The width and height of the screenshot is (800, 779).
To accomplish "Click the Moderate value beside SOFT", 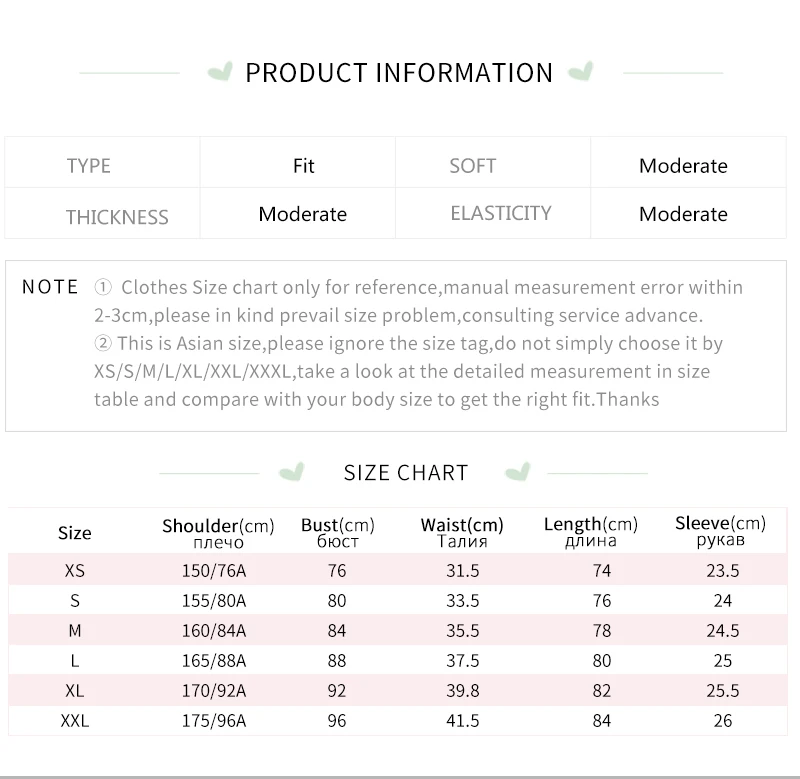I will click(683, 166).
